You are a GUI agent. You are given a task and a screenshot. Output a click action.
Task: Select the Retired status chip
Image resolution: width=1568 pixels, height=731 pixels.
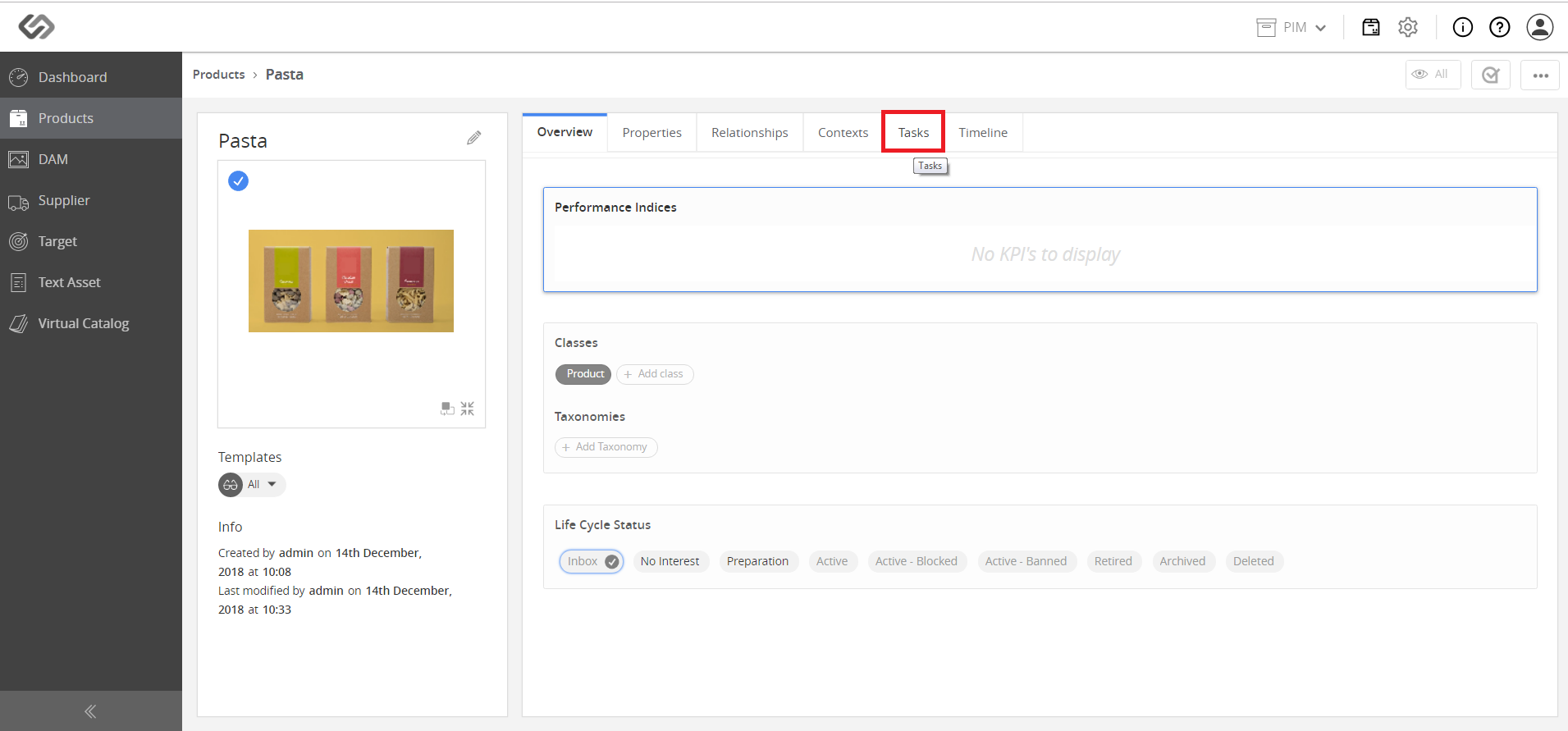coord(1113,561)
